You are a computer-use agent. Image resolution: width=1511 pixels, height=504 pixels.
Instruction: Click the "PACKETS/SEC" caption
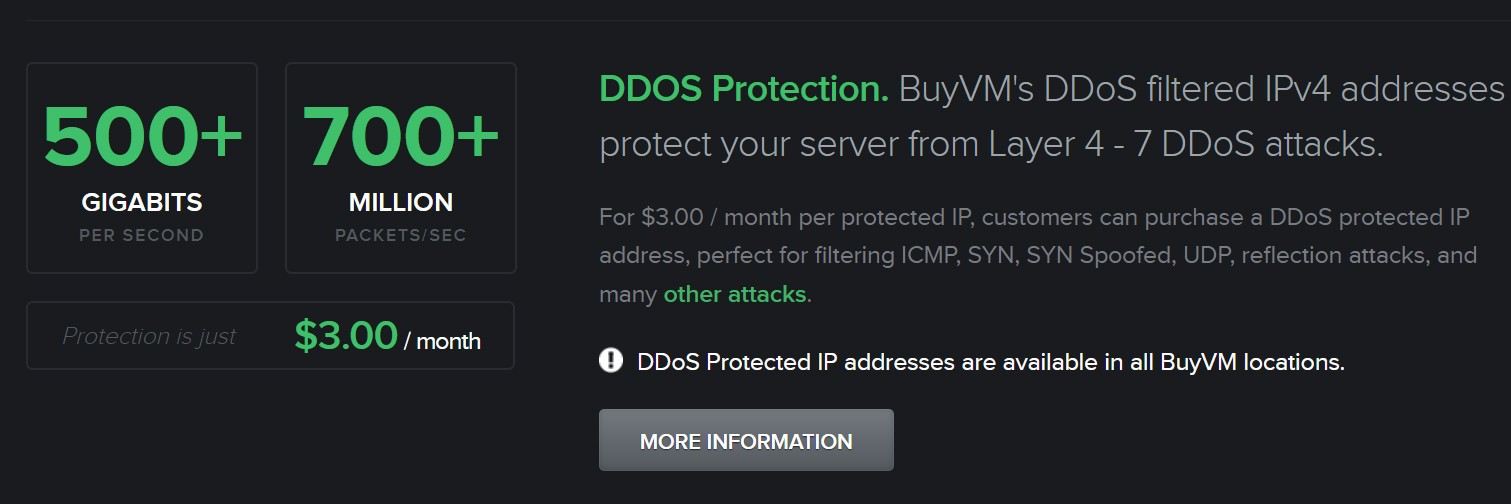[401, 236]
